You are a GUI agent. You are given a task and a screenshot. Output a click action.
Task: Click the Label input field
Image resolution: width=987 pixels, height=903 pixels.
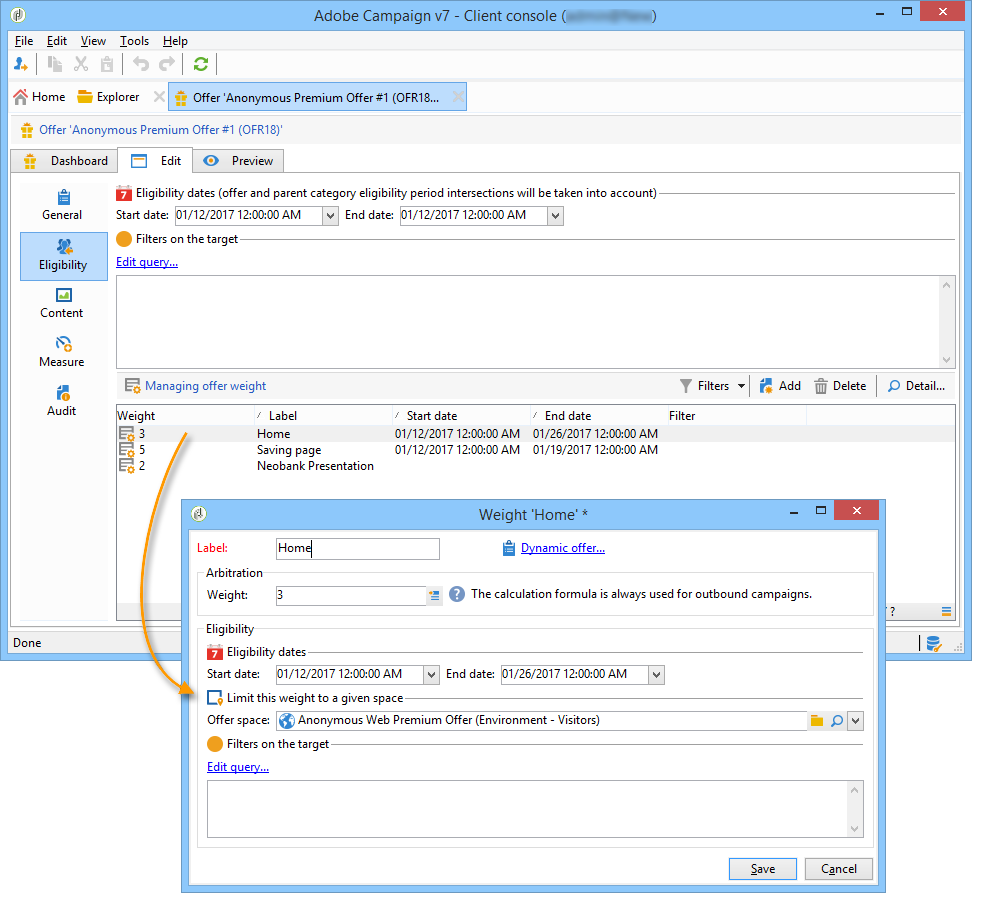pyautogui.click(x=358, y=549)
